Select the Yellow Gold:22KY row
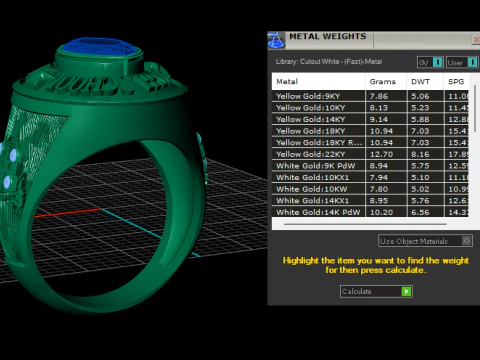480x360 pixels. click(370, 154)
